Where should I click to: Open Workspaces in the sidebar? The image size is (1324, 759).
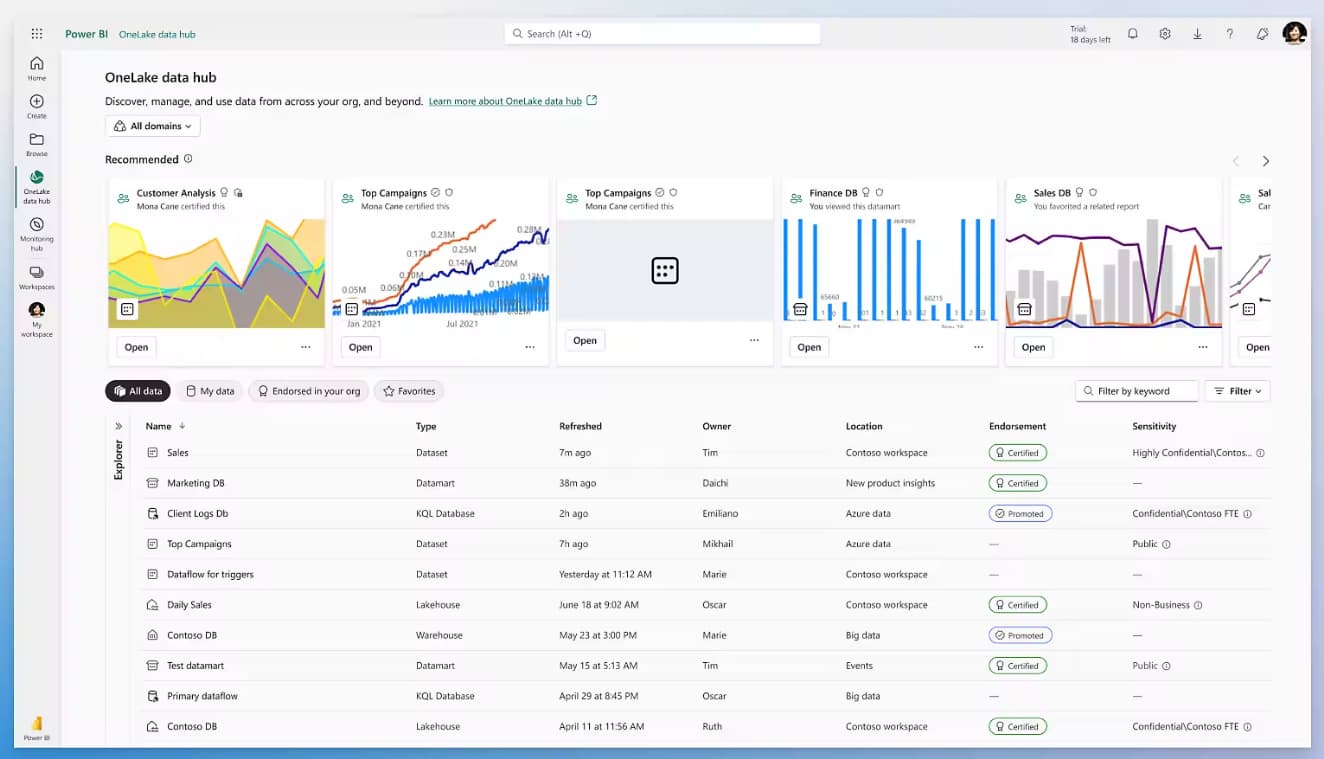[37, 277]
